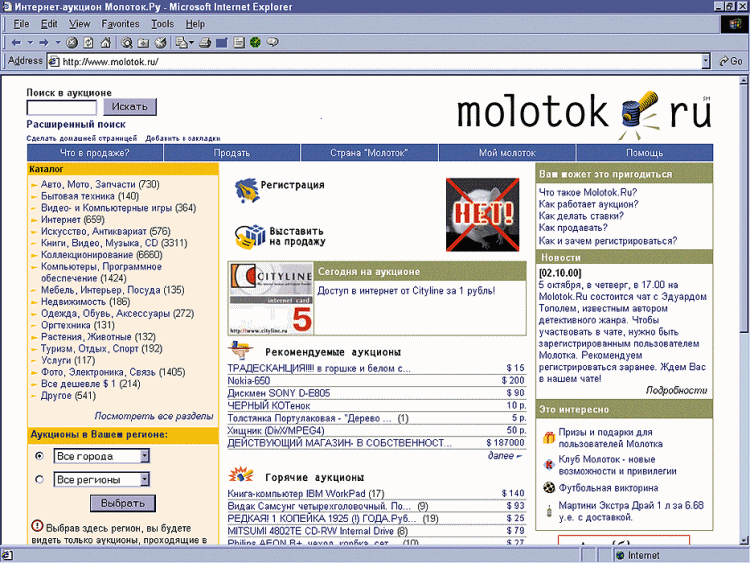The image size is (750, 563).
Task: Go back using the Back arrow
Action: click(16, 43)
